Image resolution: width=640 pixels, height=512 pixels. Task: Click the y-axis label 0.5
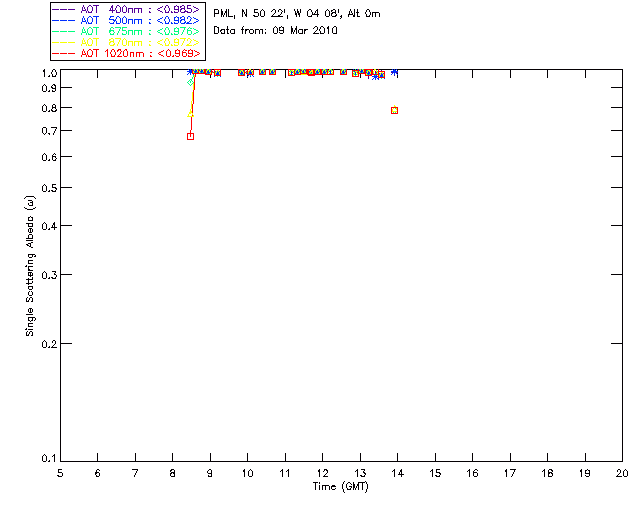[49, 188]
